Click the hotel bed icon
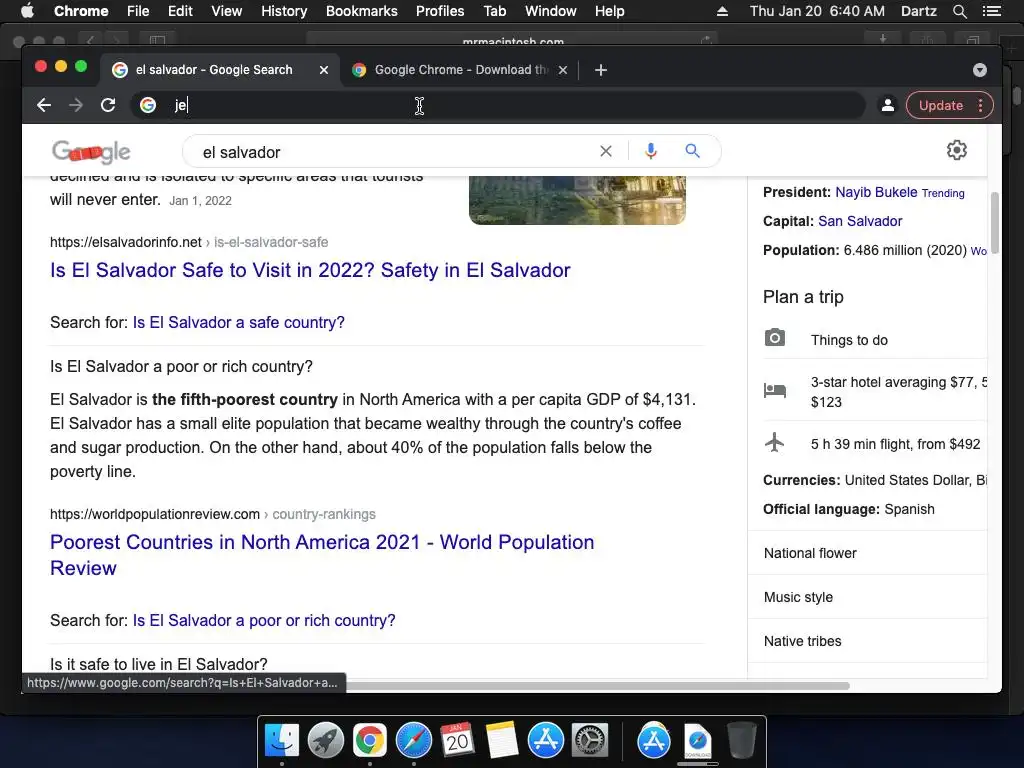Screen dimensions: 1024x768 pos(775,391)
